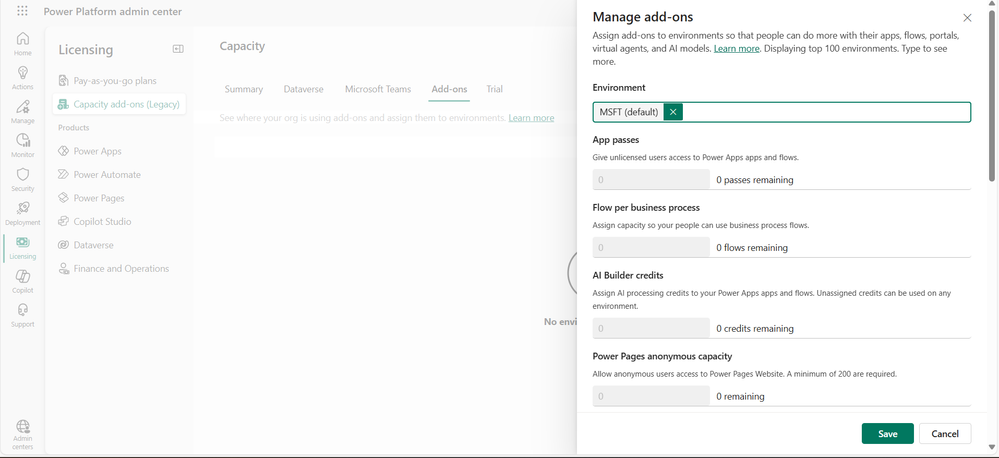
Task: Close the Manage add-ons panel
Action: click(967, 18)
